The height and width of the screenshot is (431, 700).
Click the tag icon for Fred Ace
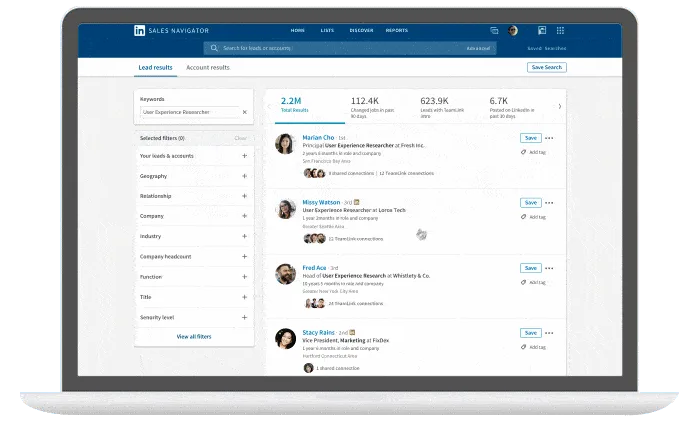tap(523, 282)
